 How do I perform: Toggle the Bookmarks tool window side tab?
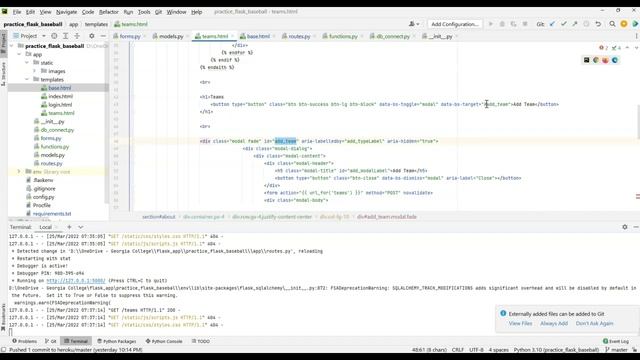pos(3,317)
